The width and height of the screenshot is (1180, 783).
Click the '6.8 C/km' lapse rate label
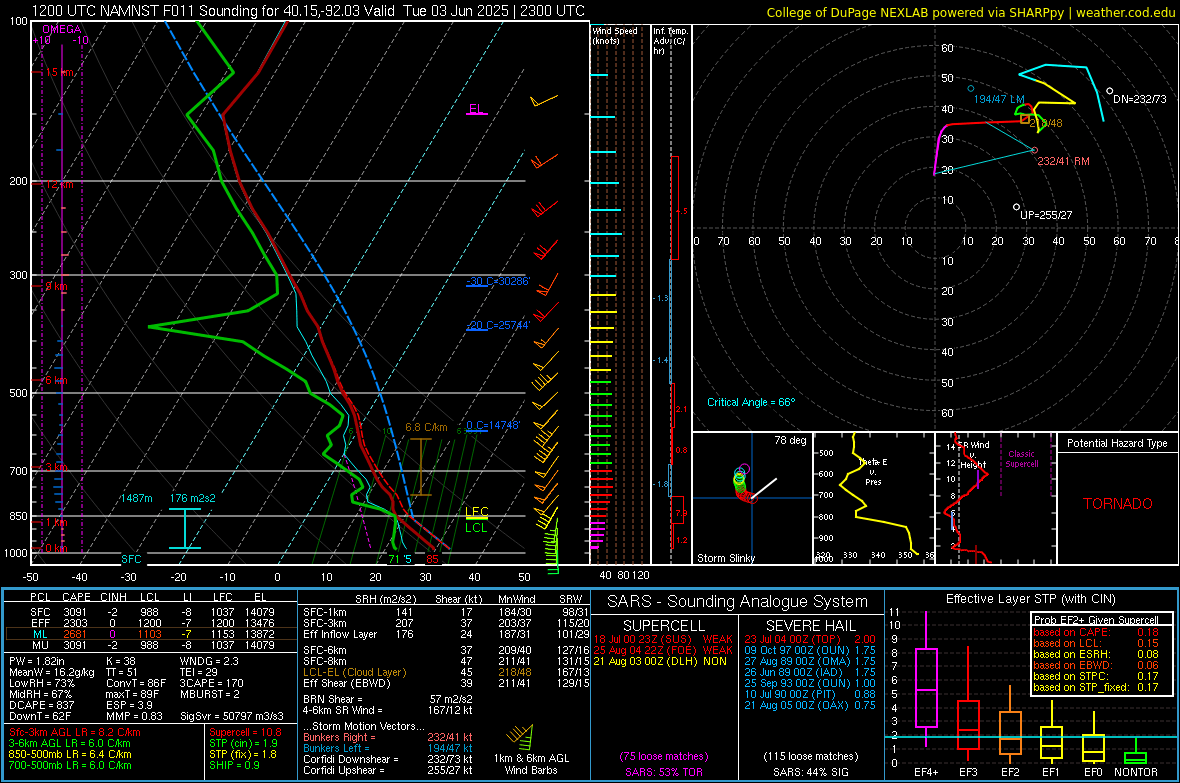(x=426, y=427)
